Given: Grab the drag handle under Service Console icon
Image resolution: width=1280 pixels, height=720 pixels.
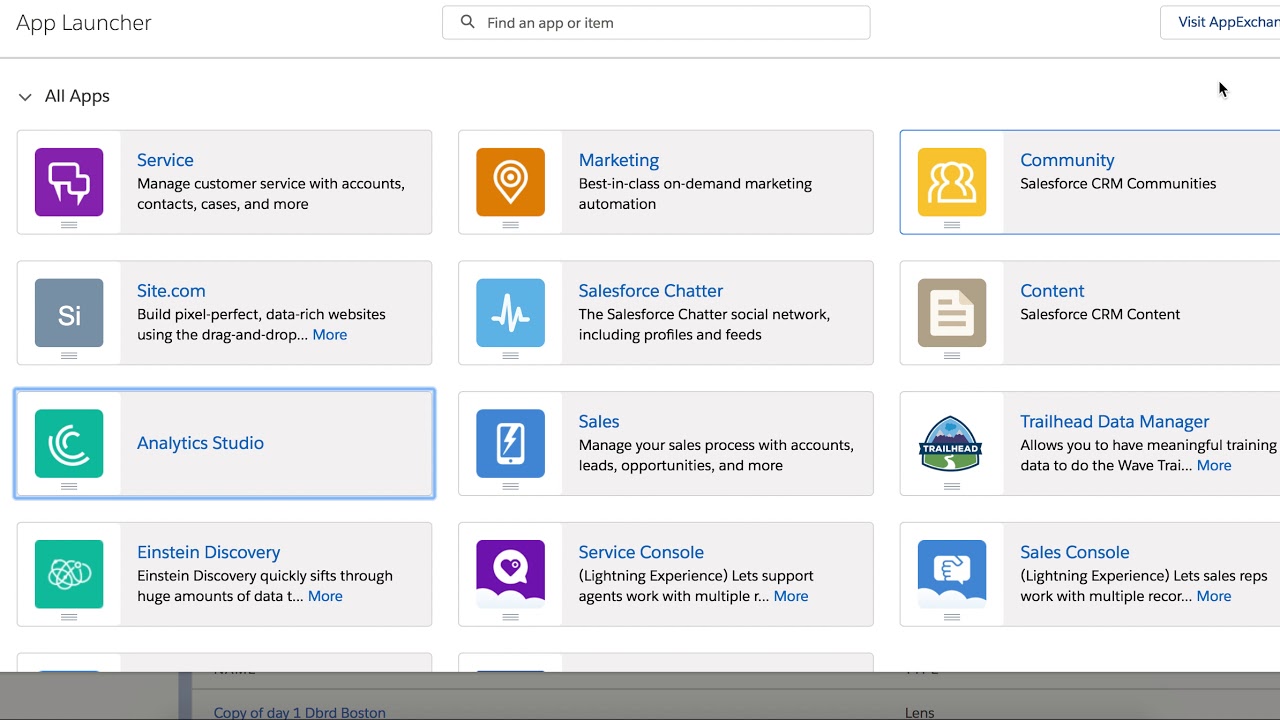Looking at the screenshot, I should 510,617.
